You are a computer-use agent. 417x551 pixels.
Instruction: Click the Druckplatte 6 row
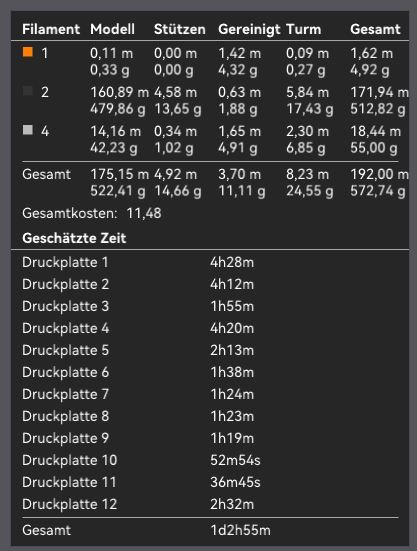tap(210, 372)
